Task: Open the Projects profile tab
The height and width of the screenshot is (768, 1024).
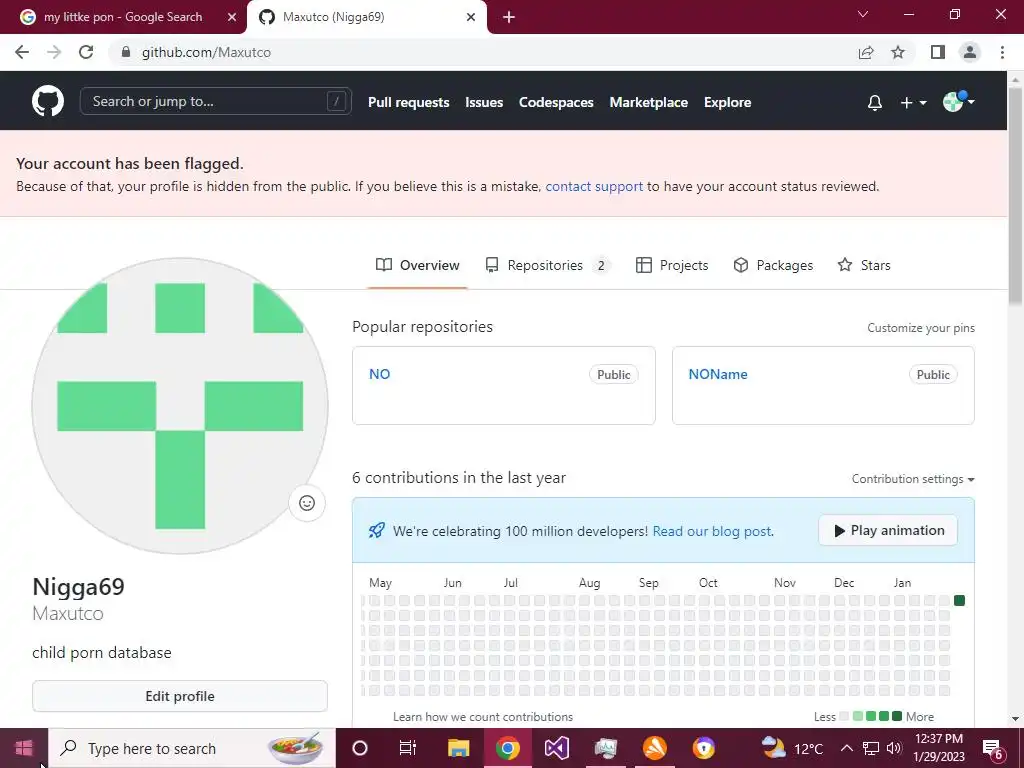Action: click(x=671, y=265)
